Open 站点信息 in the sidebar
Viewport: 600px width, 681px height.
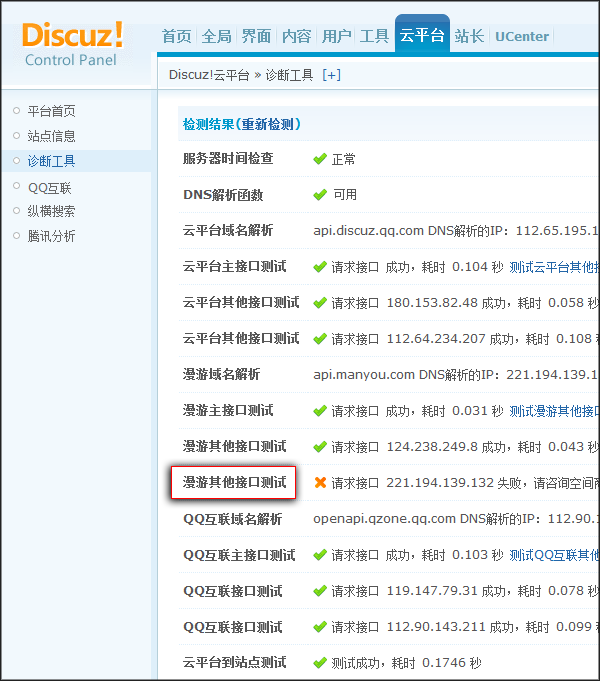(x=51, y=136)
